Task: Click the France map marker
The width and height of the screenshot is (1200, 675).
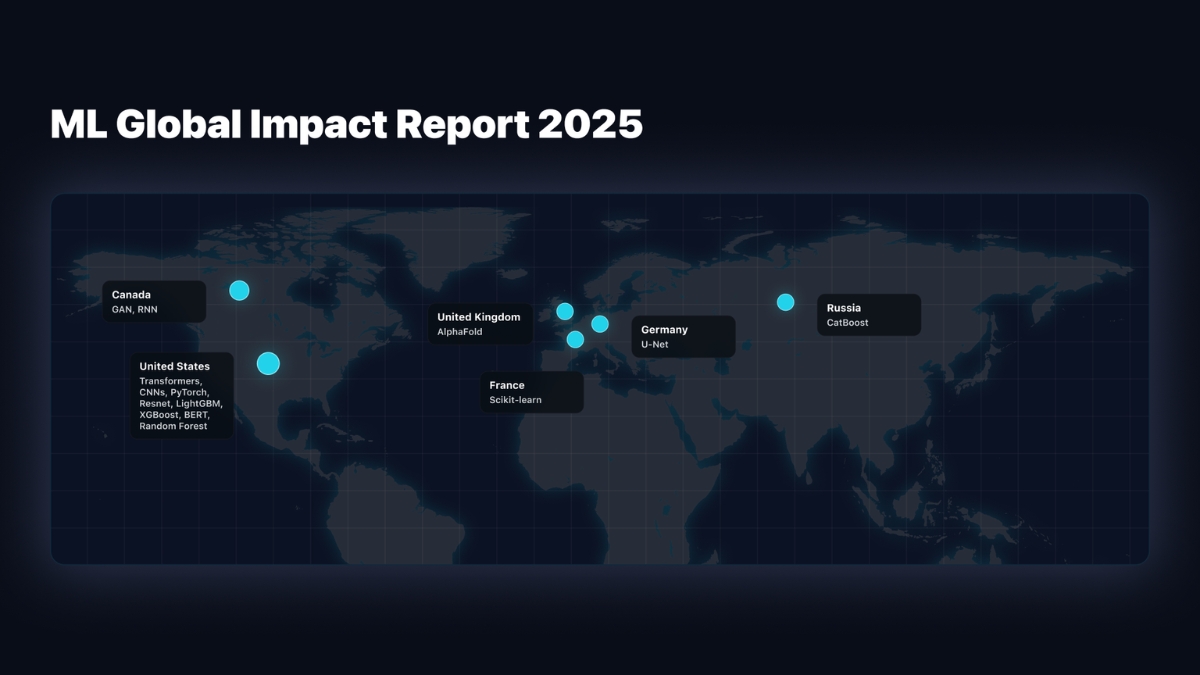Action: [x=576, y=340]
